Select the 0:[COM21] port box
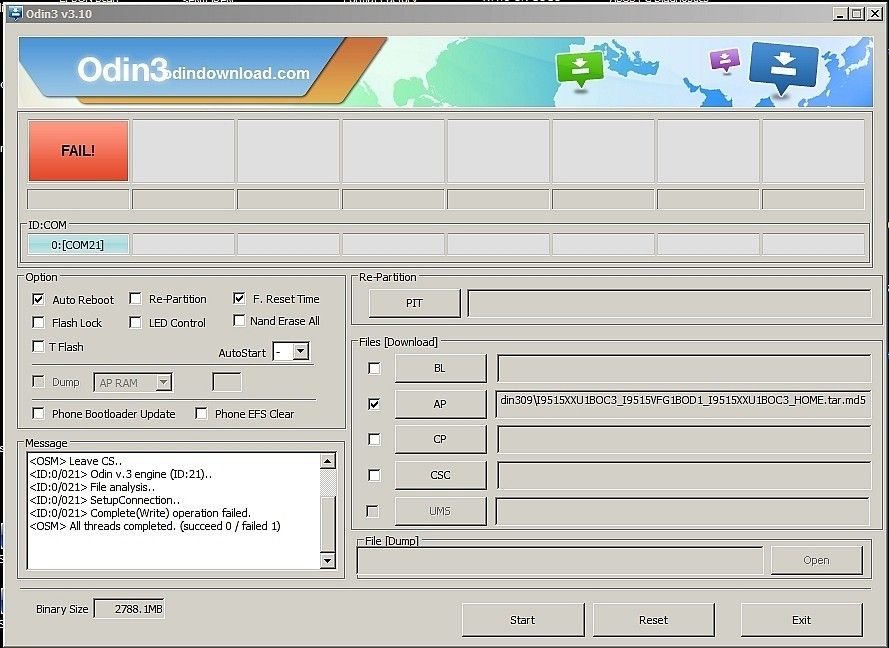Viewport: 889px width, 648px height. pyautogui.click(x=78, y=245)
